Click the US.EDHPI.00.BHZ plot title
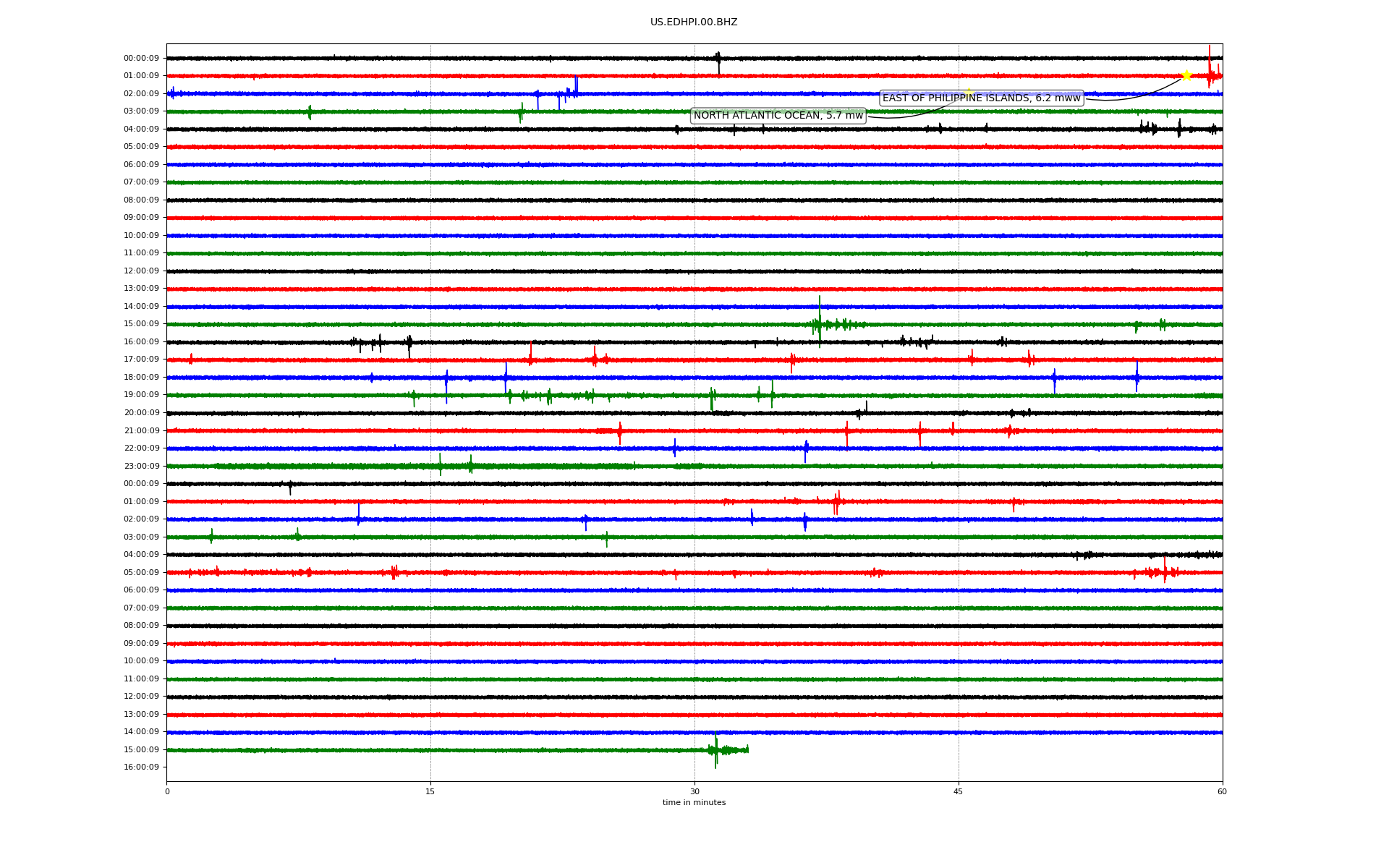Image resolution: width=1389 pixels, height=868 pixels. [694, 22]
